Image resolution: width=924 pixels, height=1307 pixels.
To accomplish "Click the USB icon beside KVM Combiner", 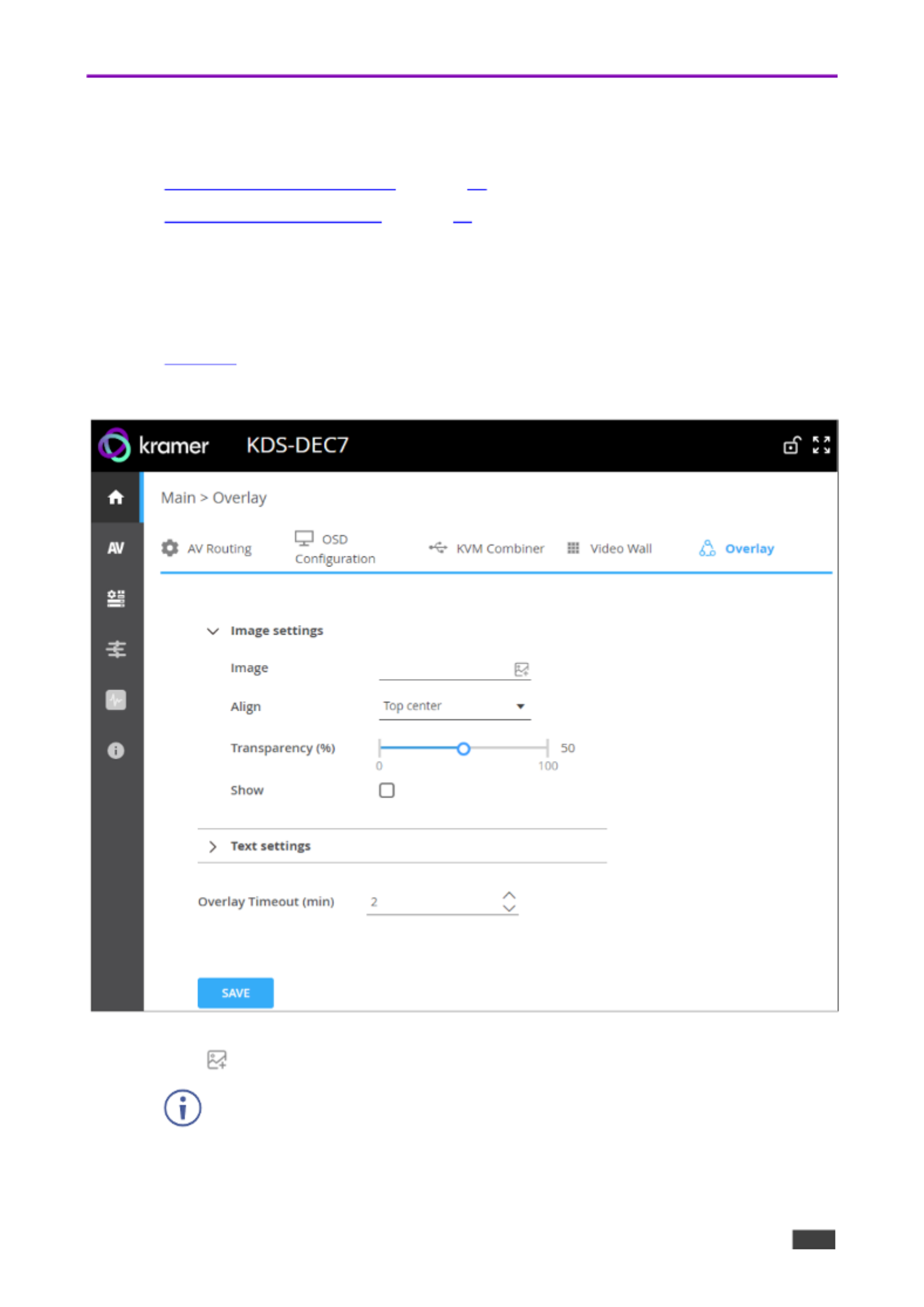I will coord(438,548).
